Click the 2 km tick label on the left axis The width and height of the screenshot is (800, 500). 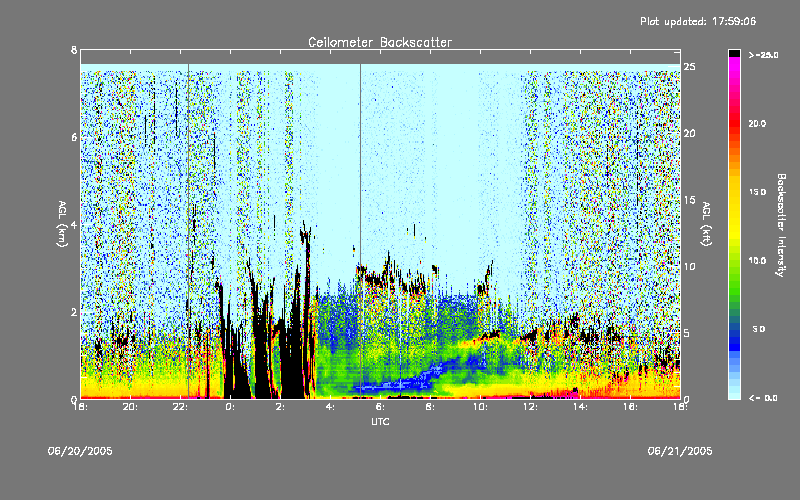pyautogui.click(x=74, y=312)
